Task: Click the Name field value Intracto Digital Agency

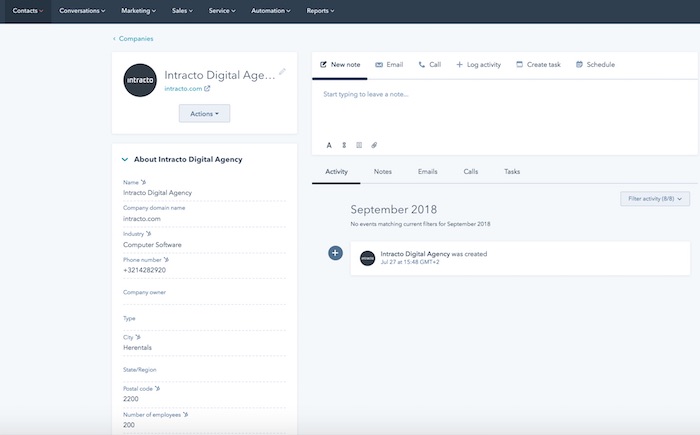Action: 158,193
